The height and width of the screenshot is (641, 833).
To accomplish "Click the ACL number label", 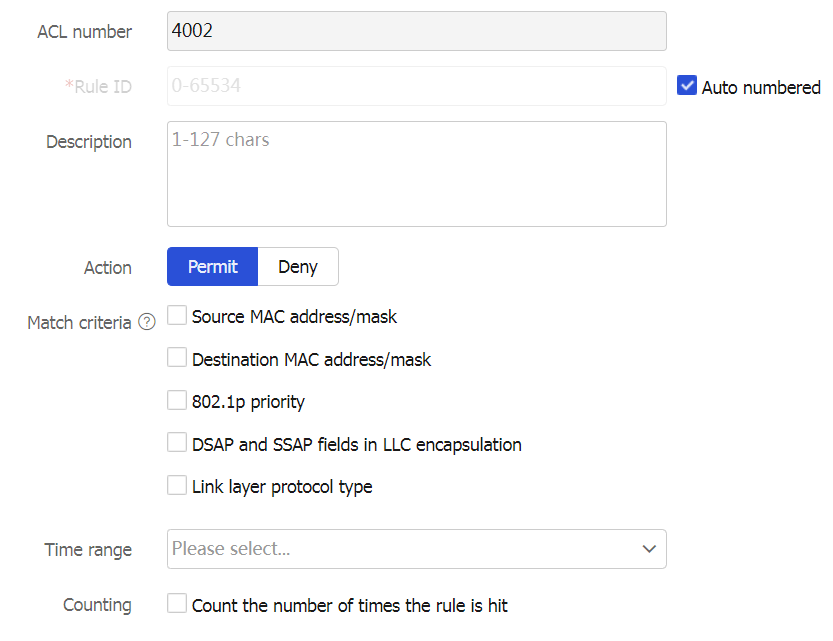I will pos(84,32).
